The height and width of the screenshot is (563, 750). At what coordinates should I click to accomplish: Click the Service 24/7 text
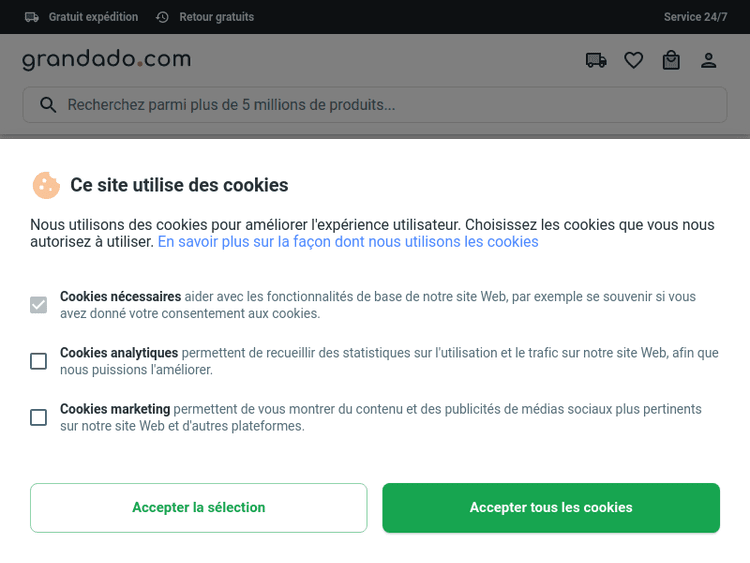[695, 17]
